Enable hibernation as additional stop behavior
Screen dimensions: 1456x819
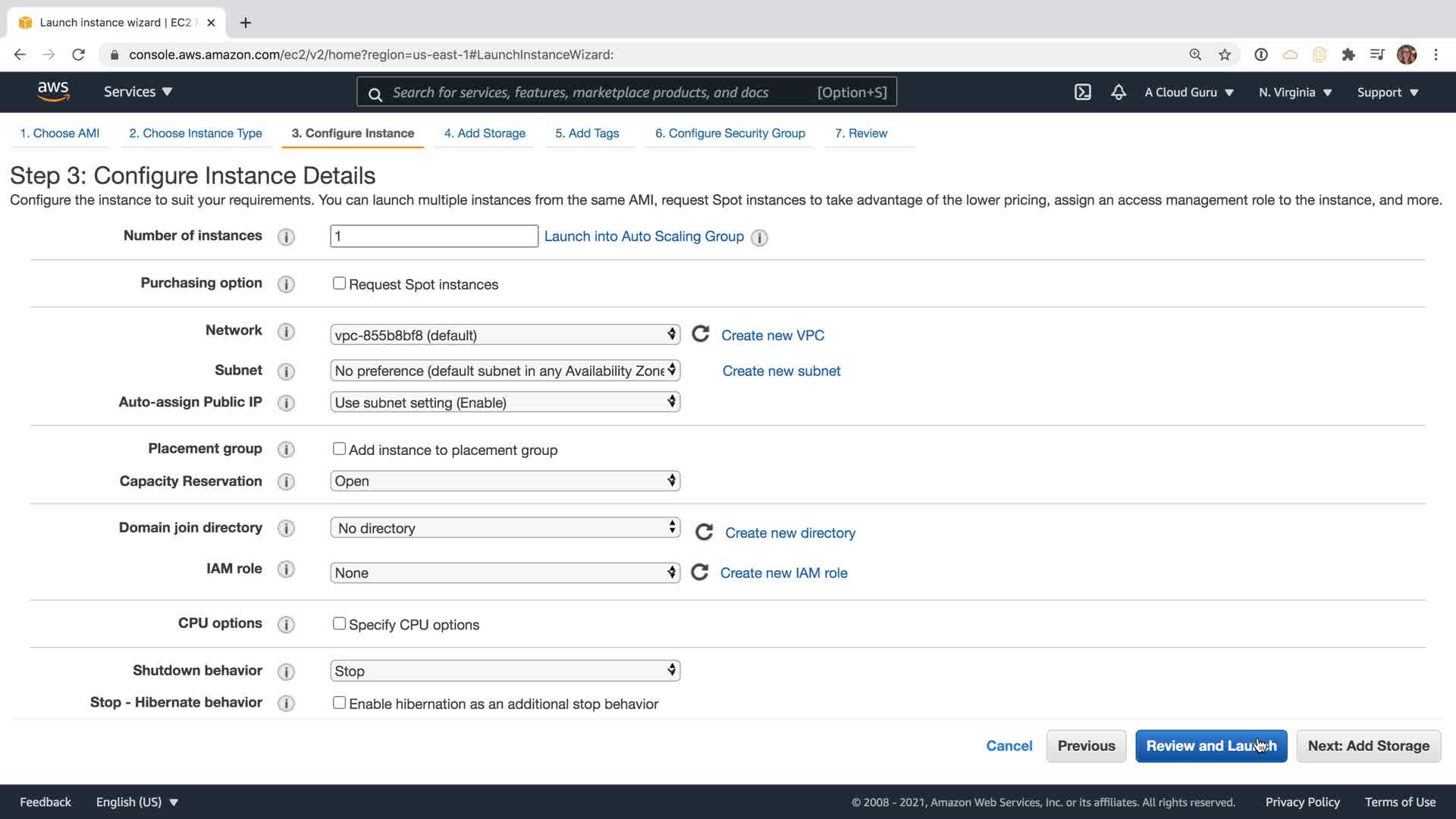339,703
